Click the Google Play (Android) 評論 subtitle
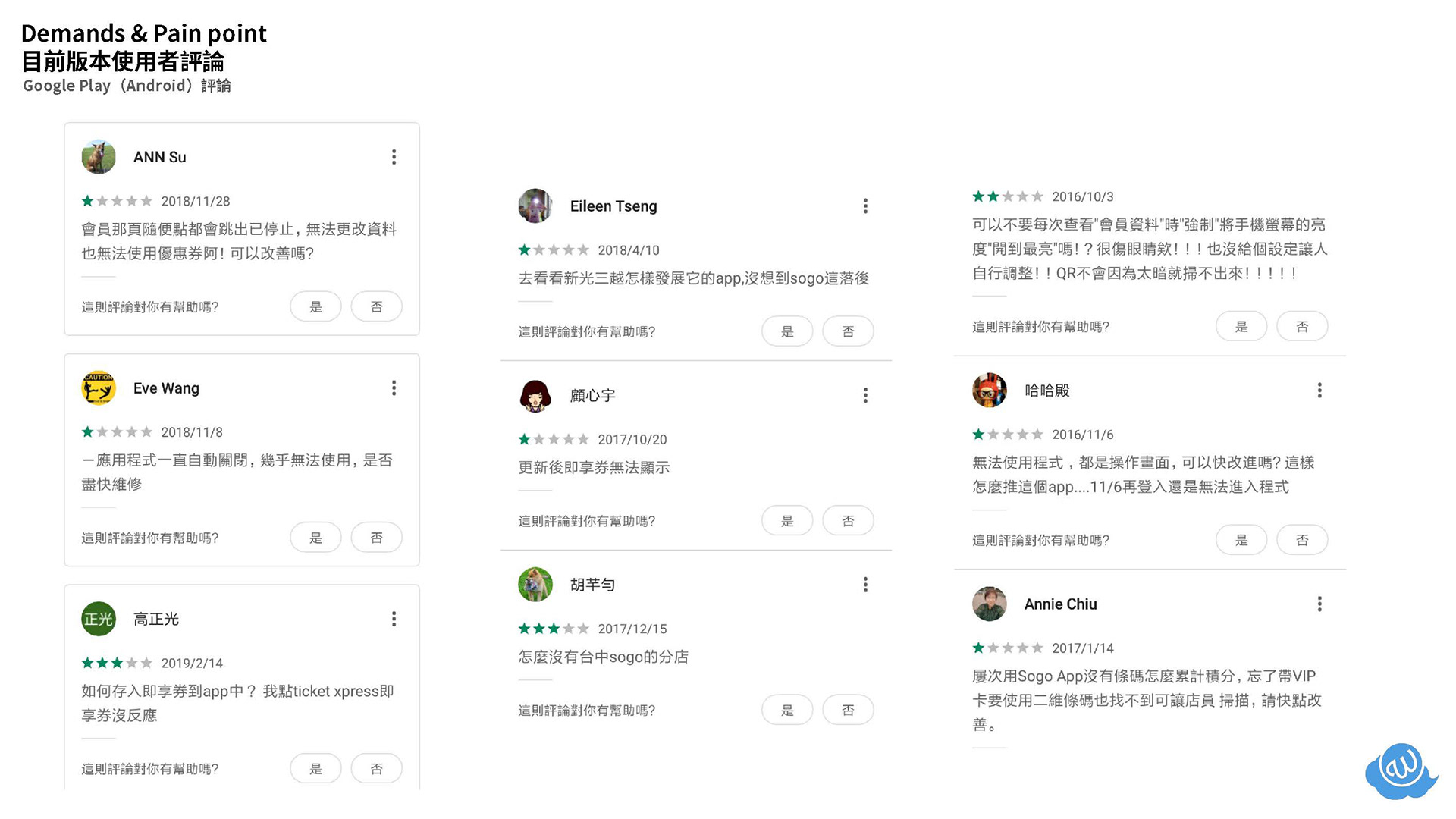 tap(127, 86)
